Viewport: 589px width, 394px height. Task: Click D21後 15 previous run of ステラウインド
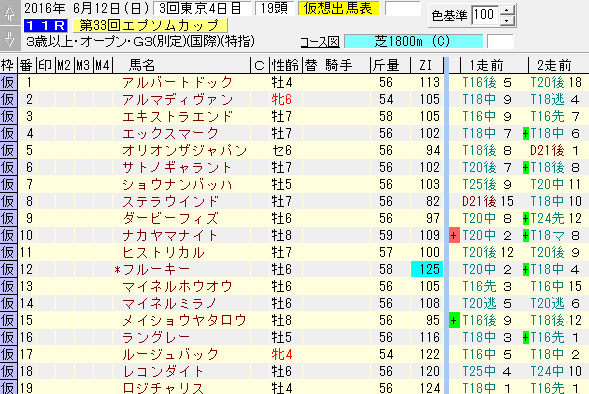pos(488,201)
